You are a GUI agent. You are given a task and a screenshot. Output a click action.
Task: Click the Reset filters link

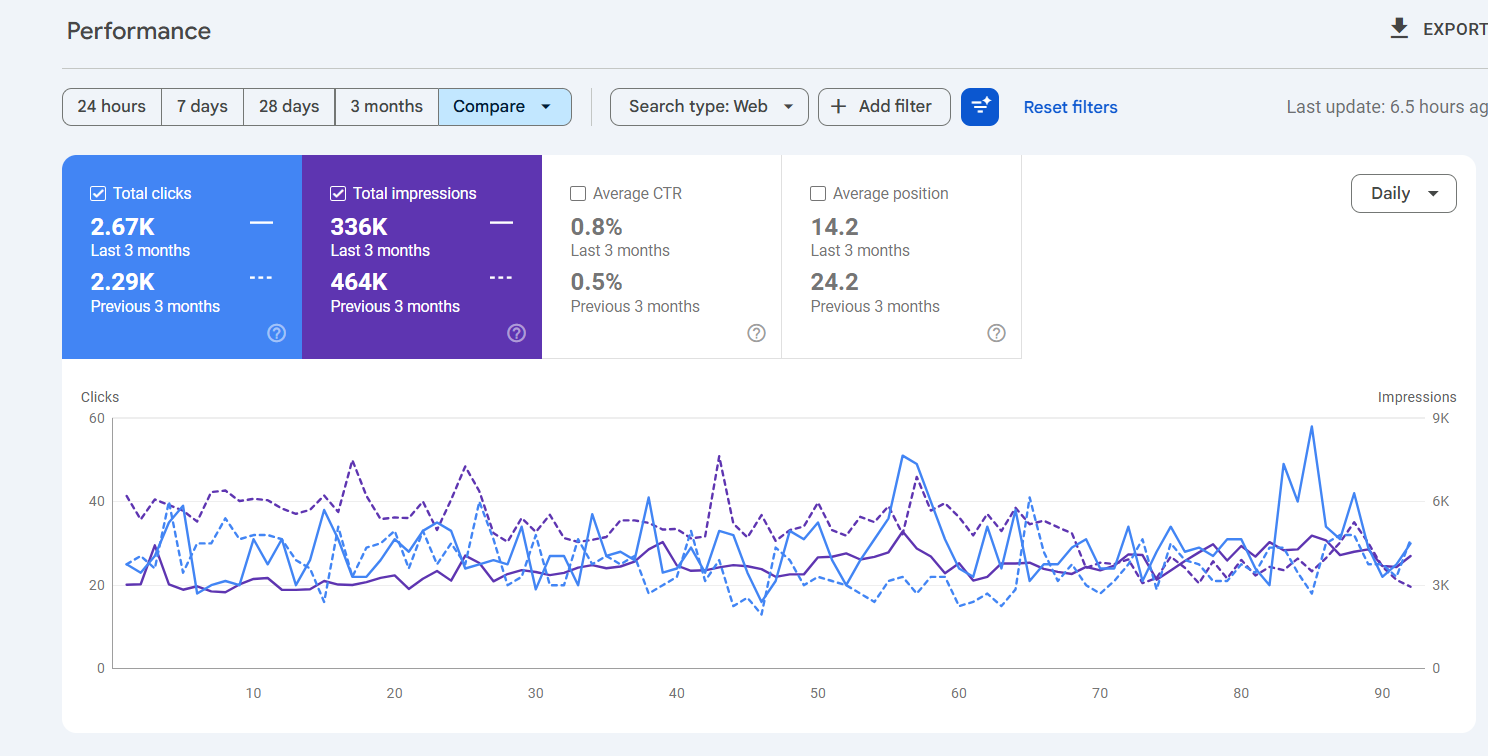[1070, 108]
